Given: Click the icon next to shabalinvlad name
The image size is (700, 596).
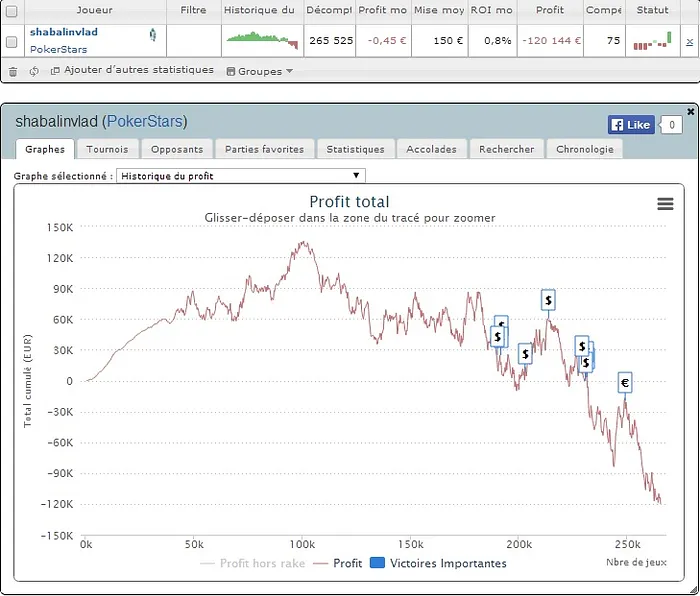Looking at the screenshot, I should pos(152,34).
